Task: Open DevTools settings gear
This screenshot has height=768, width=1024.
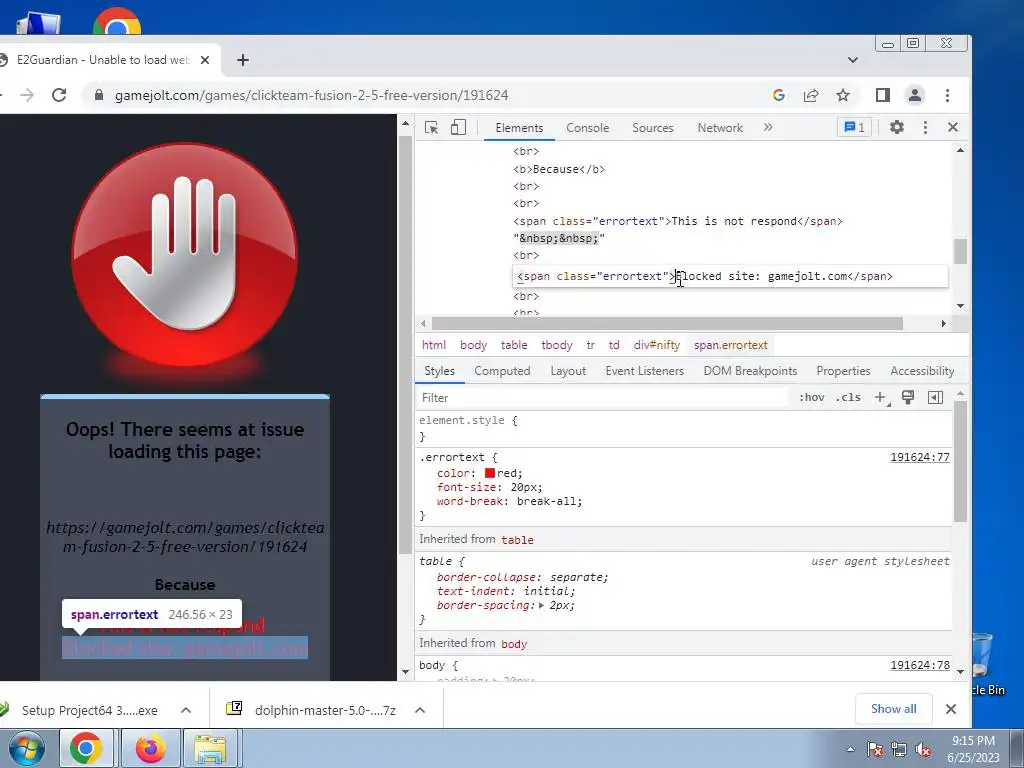Action: coord(897,127)
